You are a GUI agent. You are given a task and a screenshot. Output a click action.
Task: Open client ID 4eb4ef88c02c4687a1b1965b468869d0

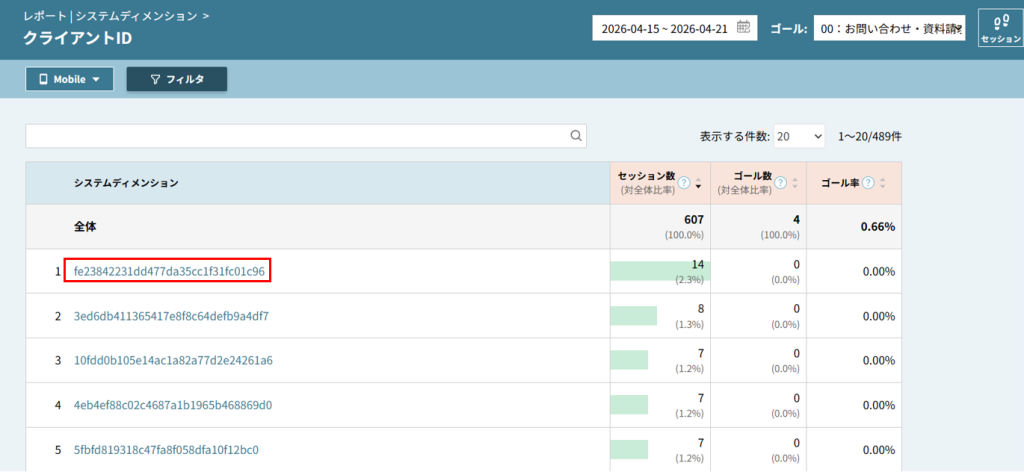click(x=173, y=405)
